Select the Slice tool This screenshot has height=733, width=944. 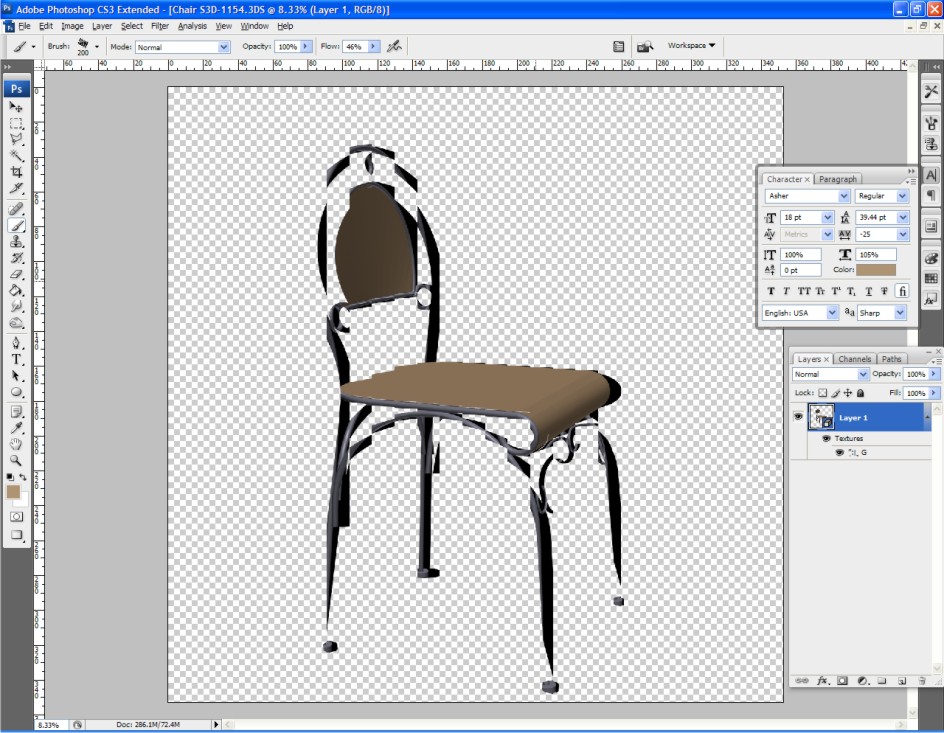pos(16,188)
